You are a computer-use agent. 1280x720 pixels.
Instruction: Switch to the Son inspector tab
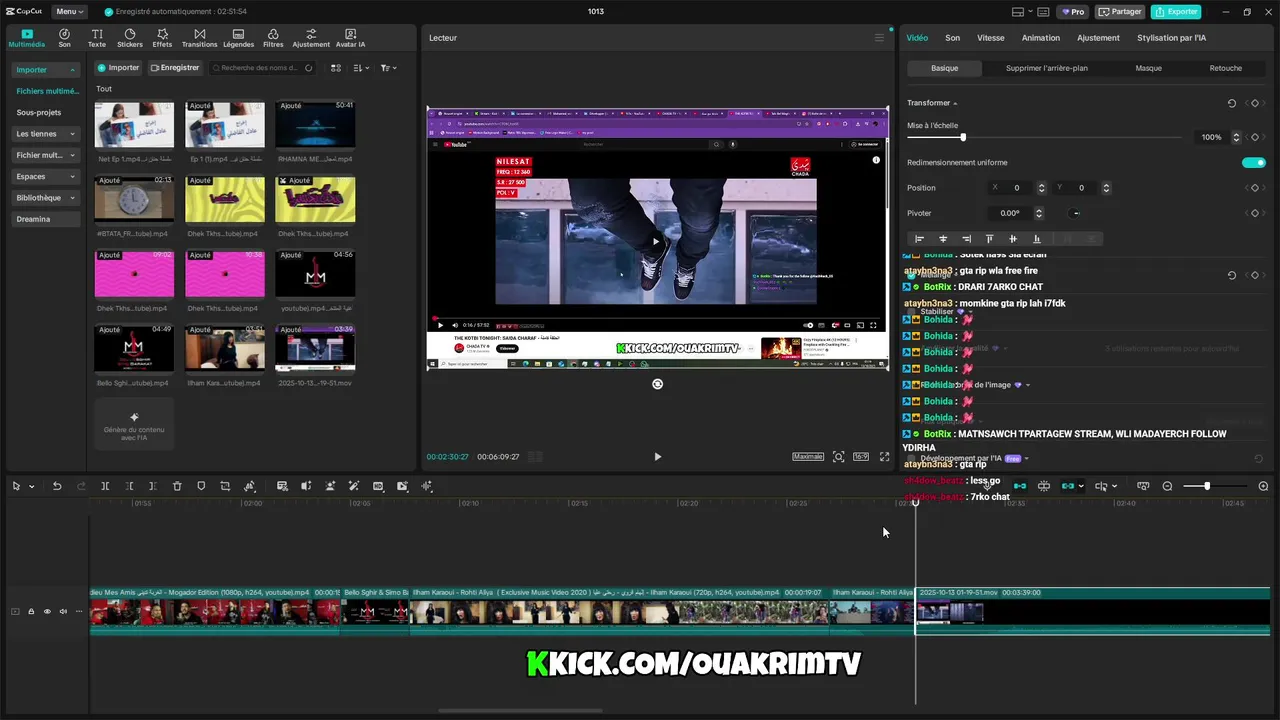[x=952, y=38]
